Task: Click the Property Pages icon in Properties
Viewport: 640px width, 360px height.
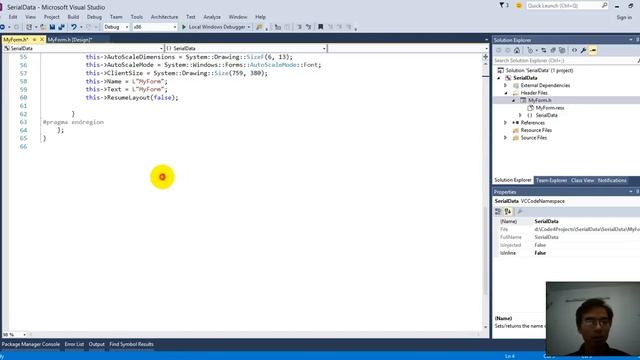Action: pyautogui.click(x=520, y=211)
